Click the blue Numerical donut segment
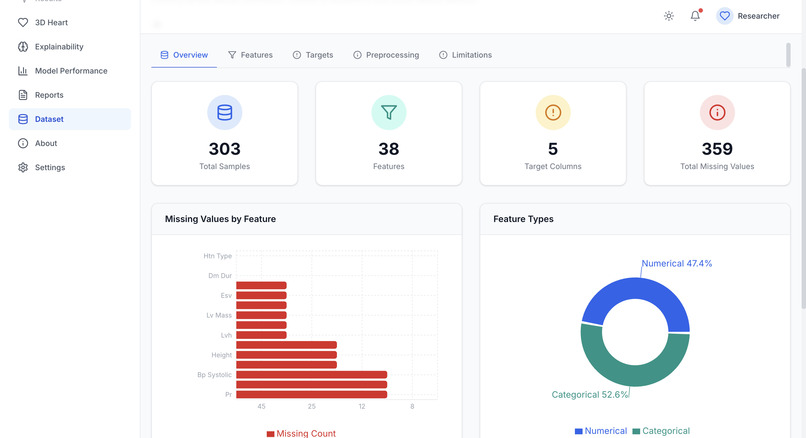The height and width of the screenshot is (438, 806). tap(636, 289)
